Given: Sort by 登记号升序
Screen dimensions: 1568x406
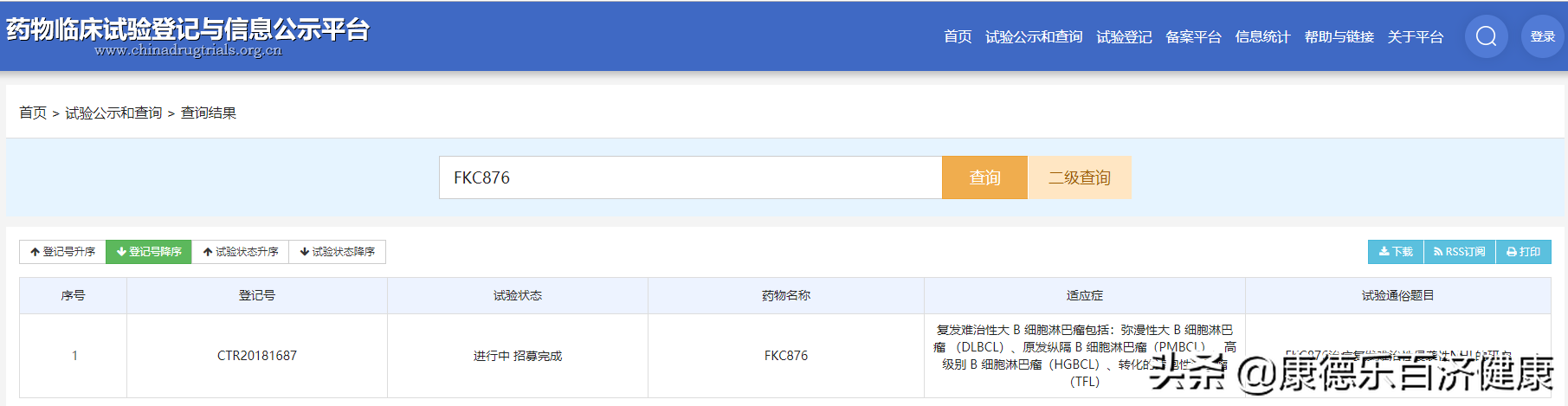Looking at the screenshot, I should [x=62, y=252].
